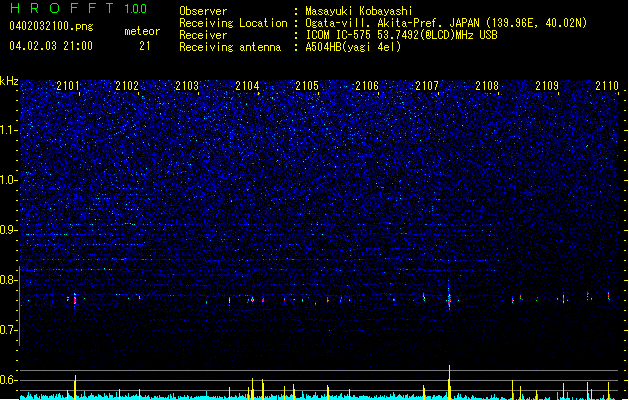
Task: Click the Receiving antenna label
Action: [x=230, y=47]
